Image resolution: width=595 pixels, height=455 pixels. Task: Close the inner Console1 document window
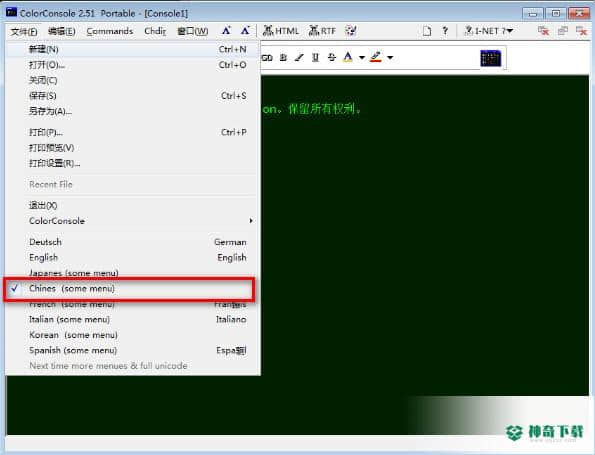(x=581, y=31)
